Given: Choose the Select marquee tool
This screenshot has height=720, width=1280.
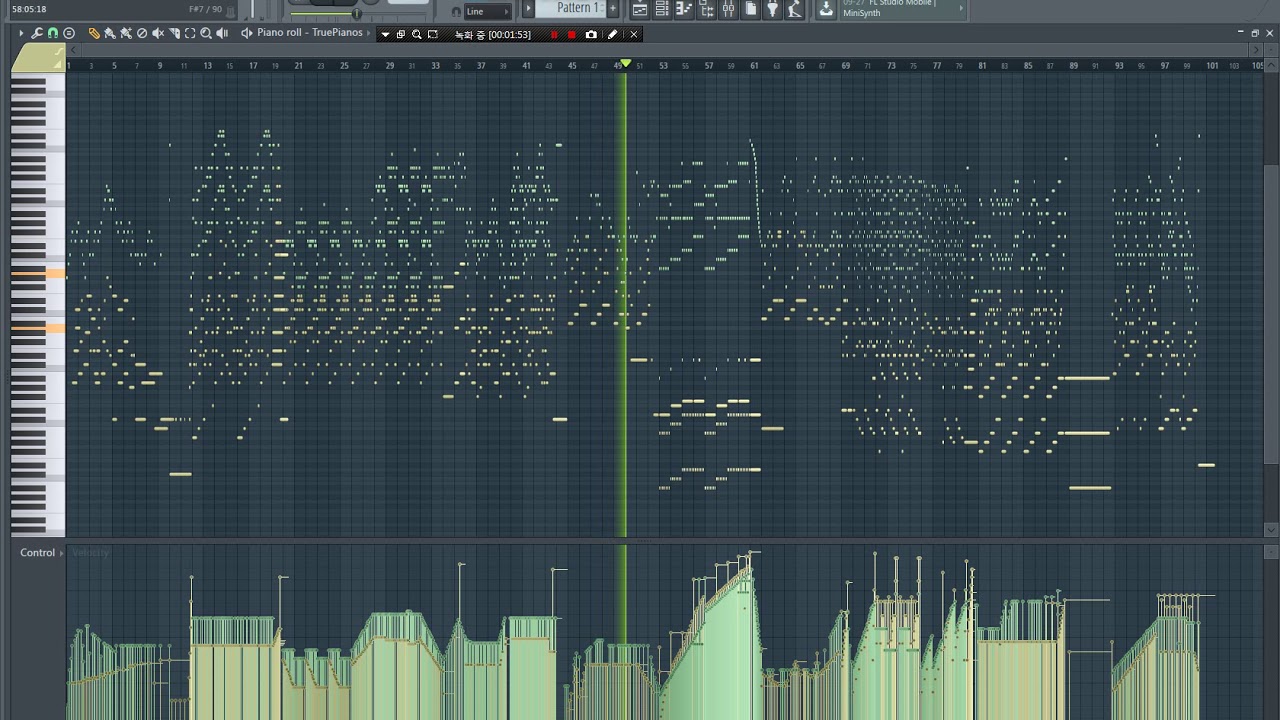Looking at the screenshot, I should (x=190, y=33).
